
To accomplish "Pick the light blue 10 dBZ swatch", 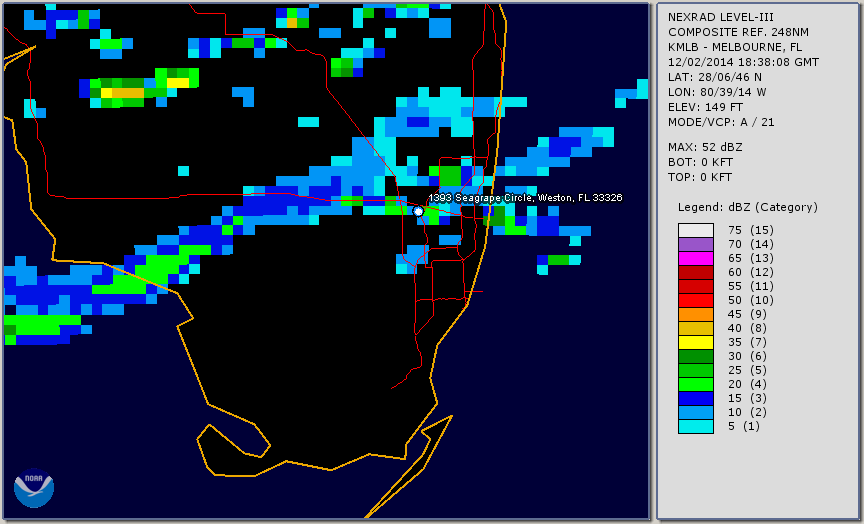I will coord(696,413).
